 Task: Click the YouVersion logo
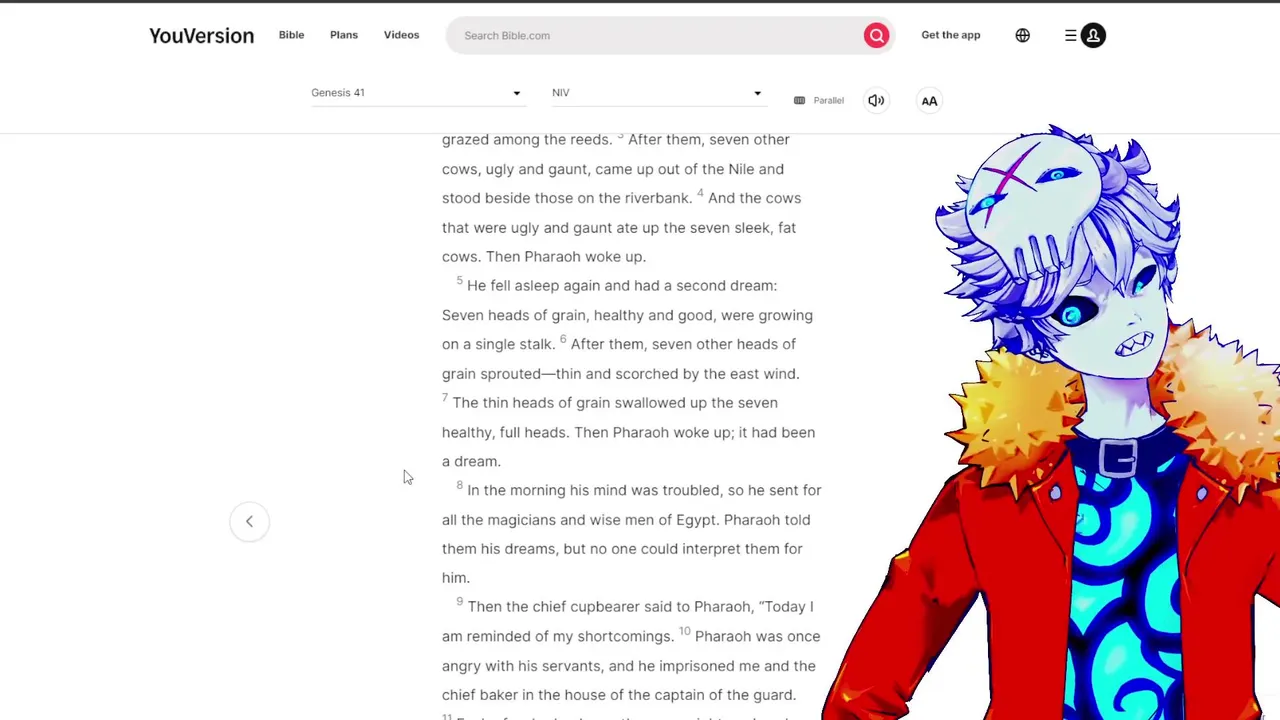click(201, 36)
